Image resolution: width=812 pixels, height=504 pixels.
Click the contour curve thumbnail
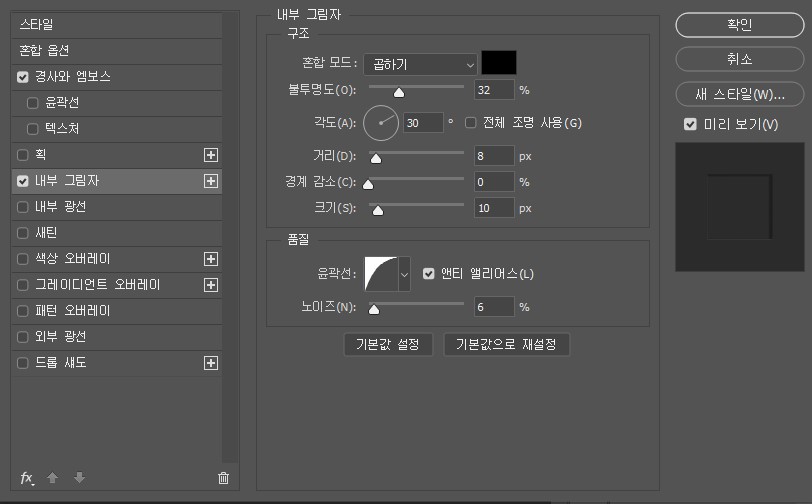(381, 274)
